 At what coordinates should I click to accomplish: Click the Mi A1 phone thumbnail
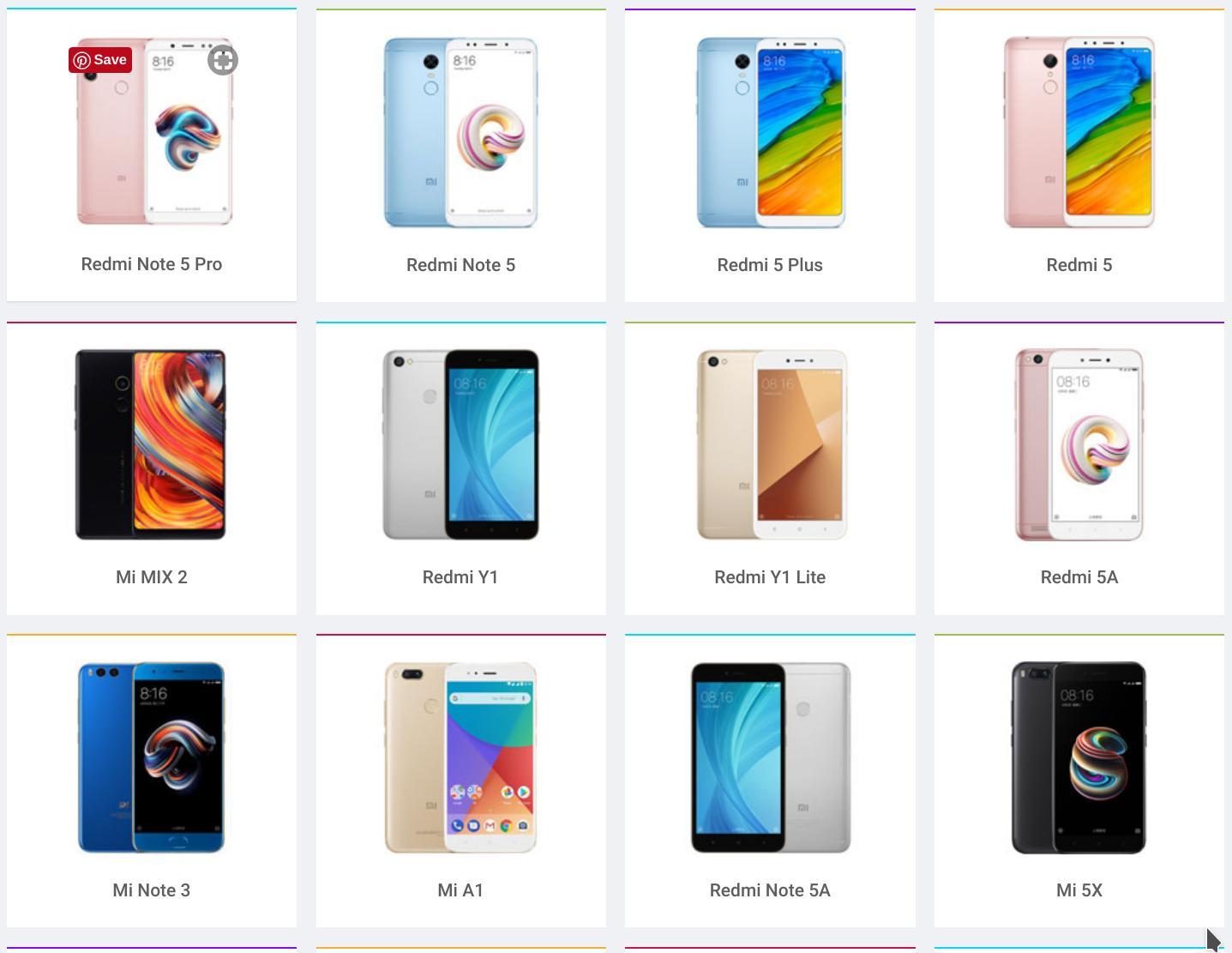click(460, 757)
